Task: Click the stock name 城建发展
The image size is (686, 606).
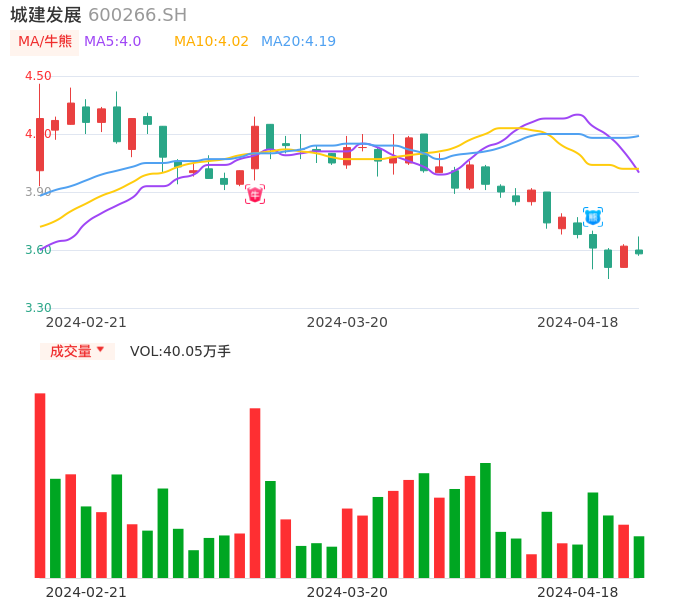Action: click(46, 15)
